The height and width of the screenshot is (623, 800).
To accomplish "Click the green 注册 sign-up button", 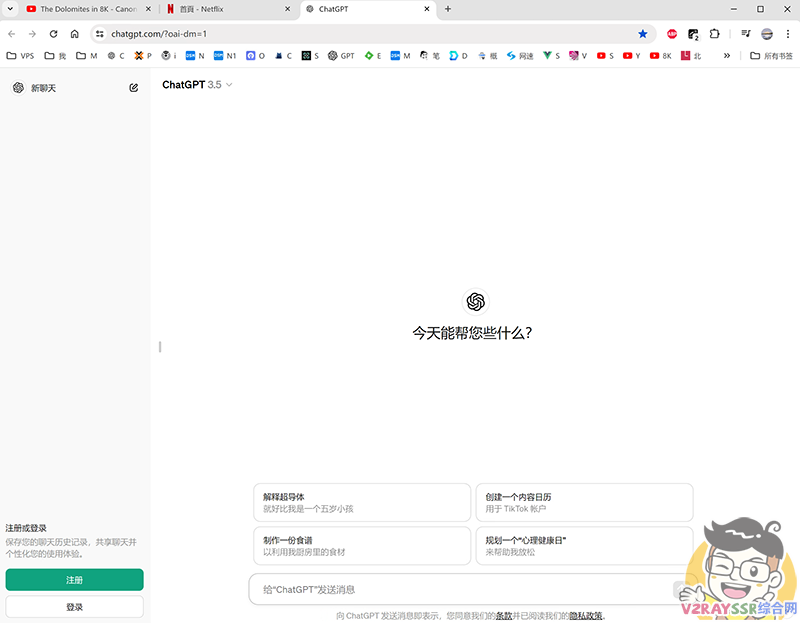I will (75, 580).
